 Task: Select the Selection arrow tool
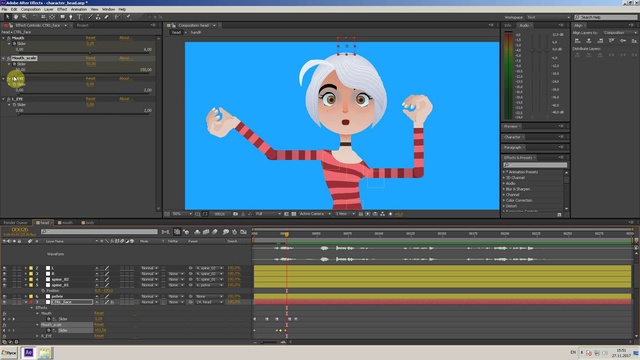[x=7, y=17]
